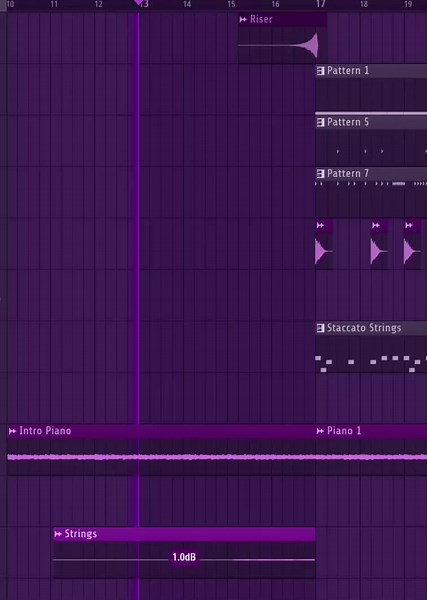Click the 1.0dB volume value on Strings clip
The height and width of the screenshot is (600, 427).
click(x=184, y=557)
